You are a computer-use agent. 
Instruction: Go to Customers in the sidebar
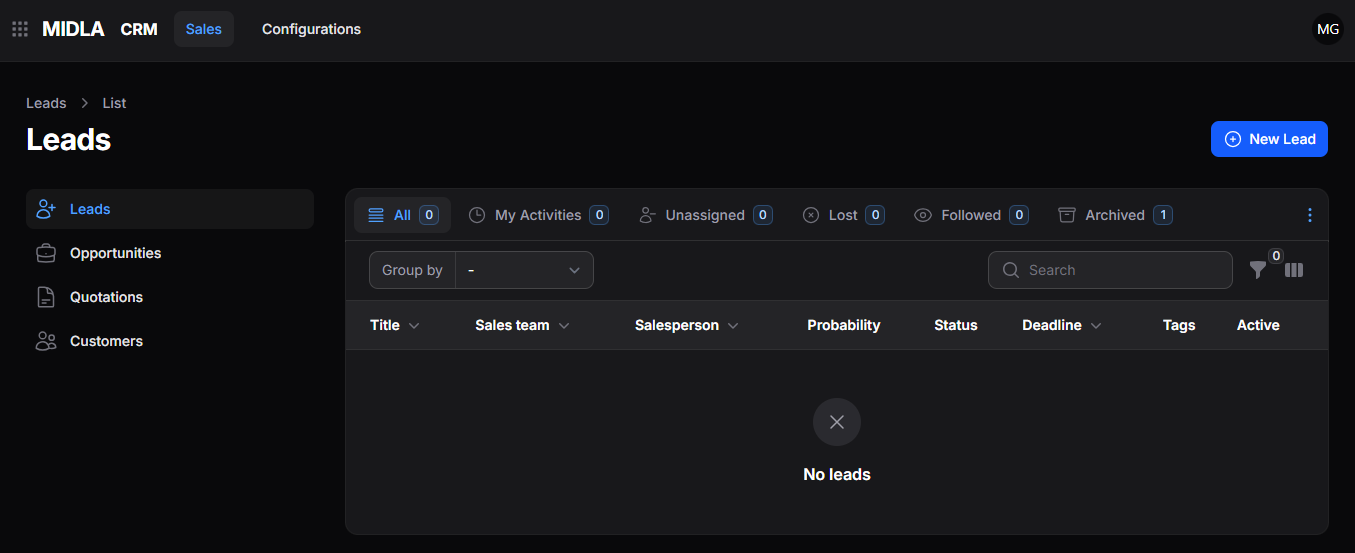pos(170,341)
